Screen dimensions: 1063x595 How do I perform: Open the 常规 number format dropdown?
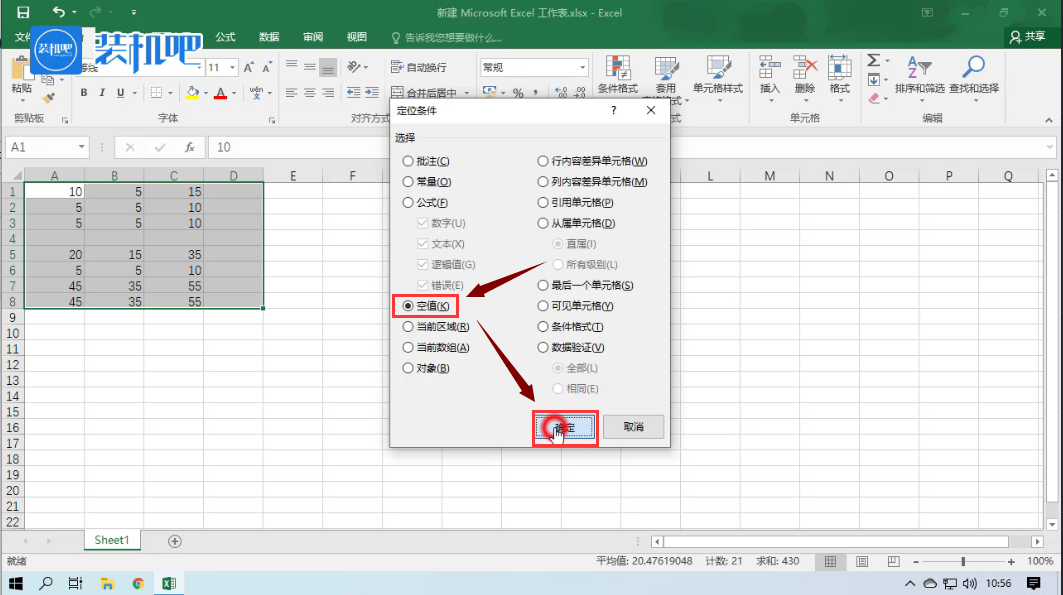pyautogui.click(x=583, y=68)
